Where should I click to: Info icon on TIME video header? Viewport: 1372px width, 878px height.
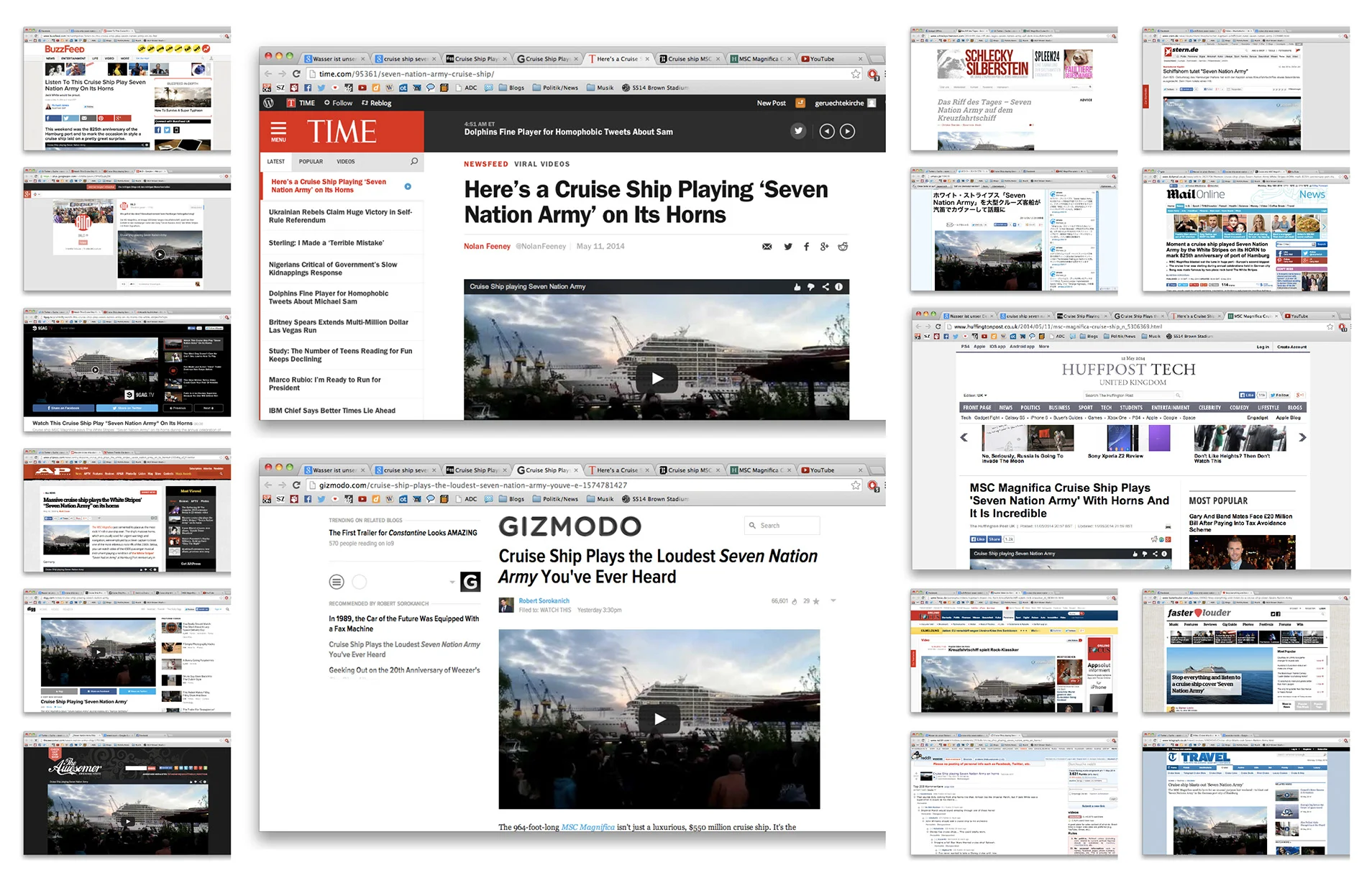click(838, 287)
